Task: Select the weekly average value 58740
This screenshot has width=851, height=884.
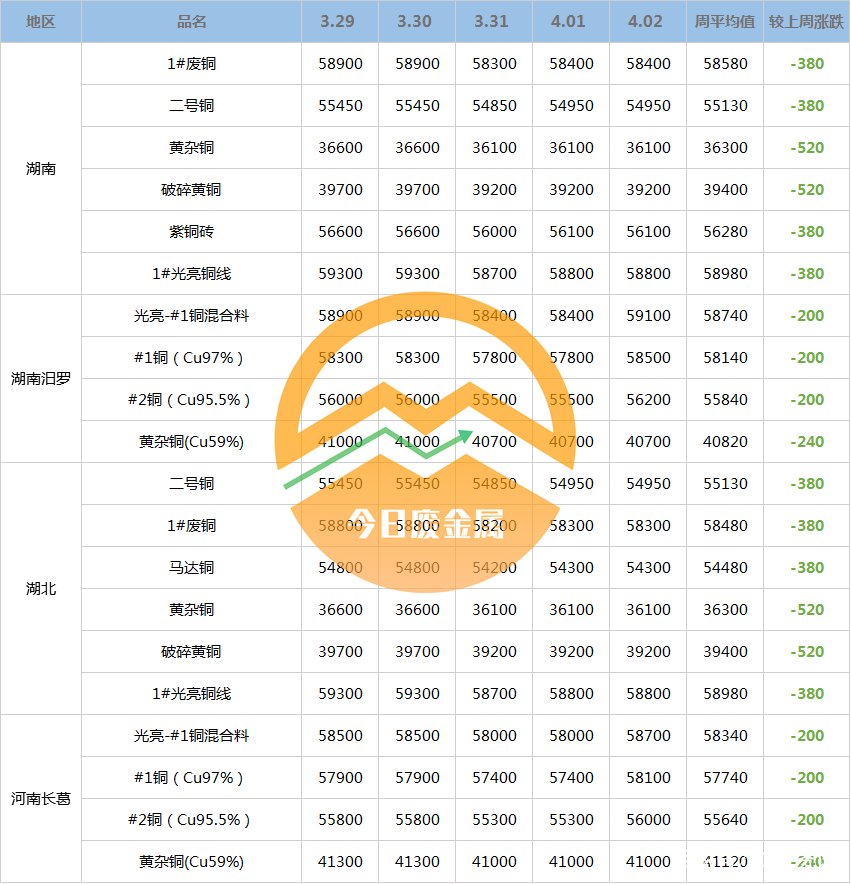Action: pos(725,315)
